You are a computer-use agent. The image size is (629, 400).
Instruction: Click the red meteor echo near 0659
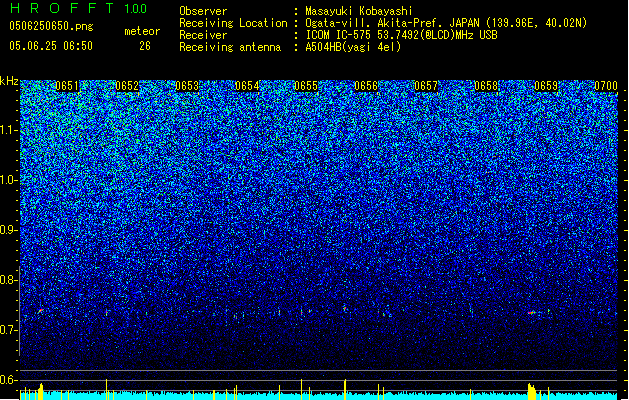pos(532,313)
